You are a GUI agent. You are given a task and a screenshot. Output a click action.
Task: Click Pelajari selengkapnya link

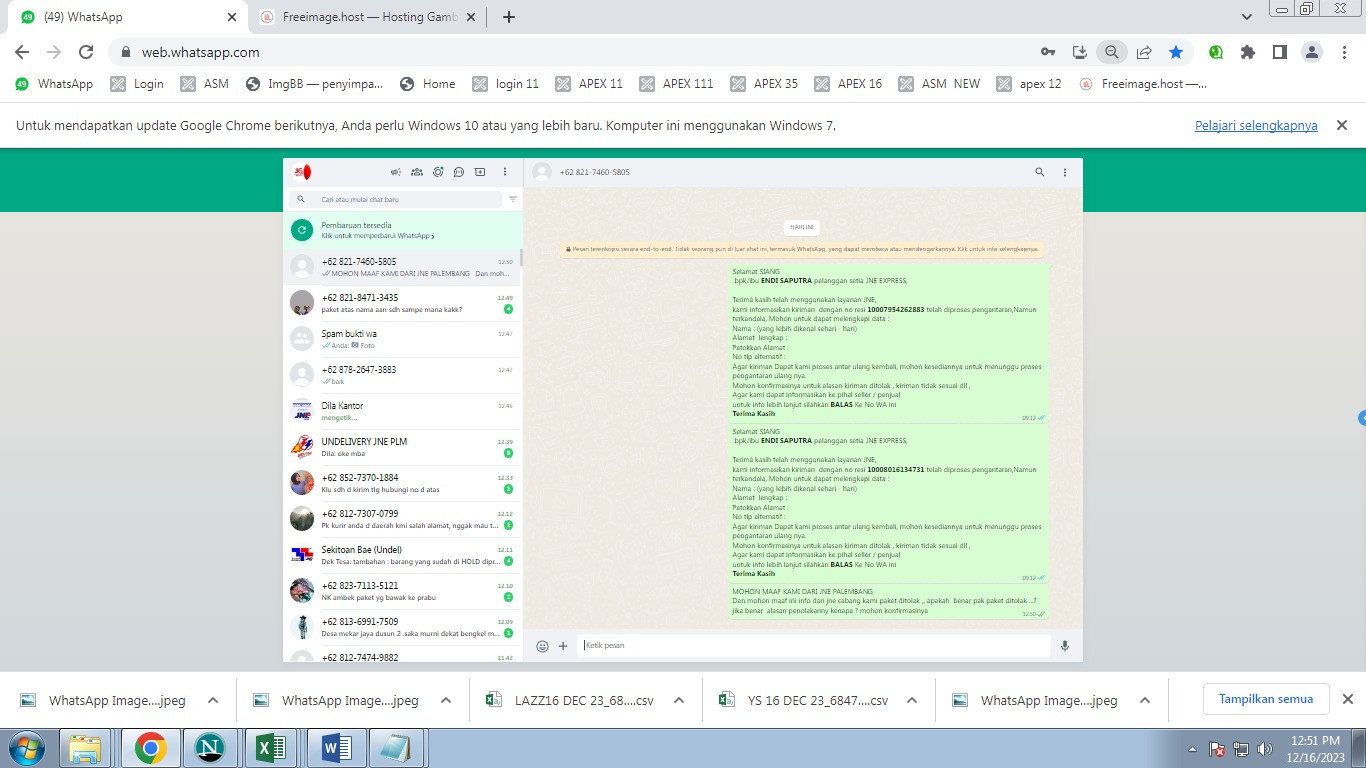[1256, 126]
